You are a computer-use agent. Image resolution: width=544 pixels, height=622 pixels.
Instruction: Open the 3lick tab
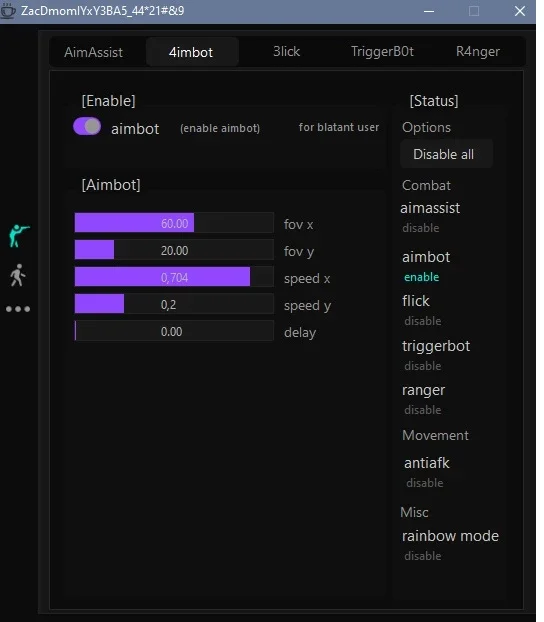[x=286, y=51]
